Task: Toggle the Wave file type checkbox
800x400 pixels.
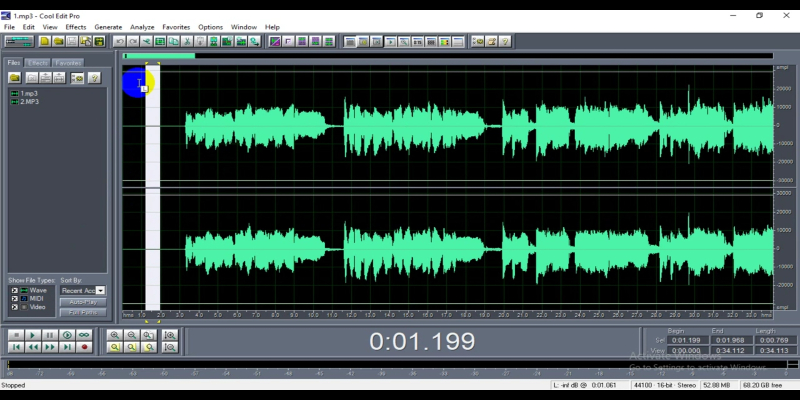Action: click(14, 290)
